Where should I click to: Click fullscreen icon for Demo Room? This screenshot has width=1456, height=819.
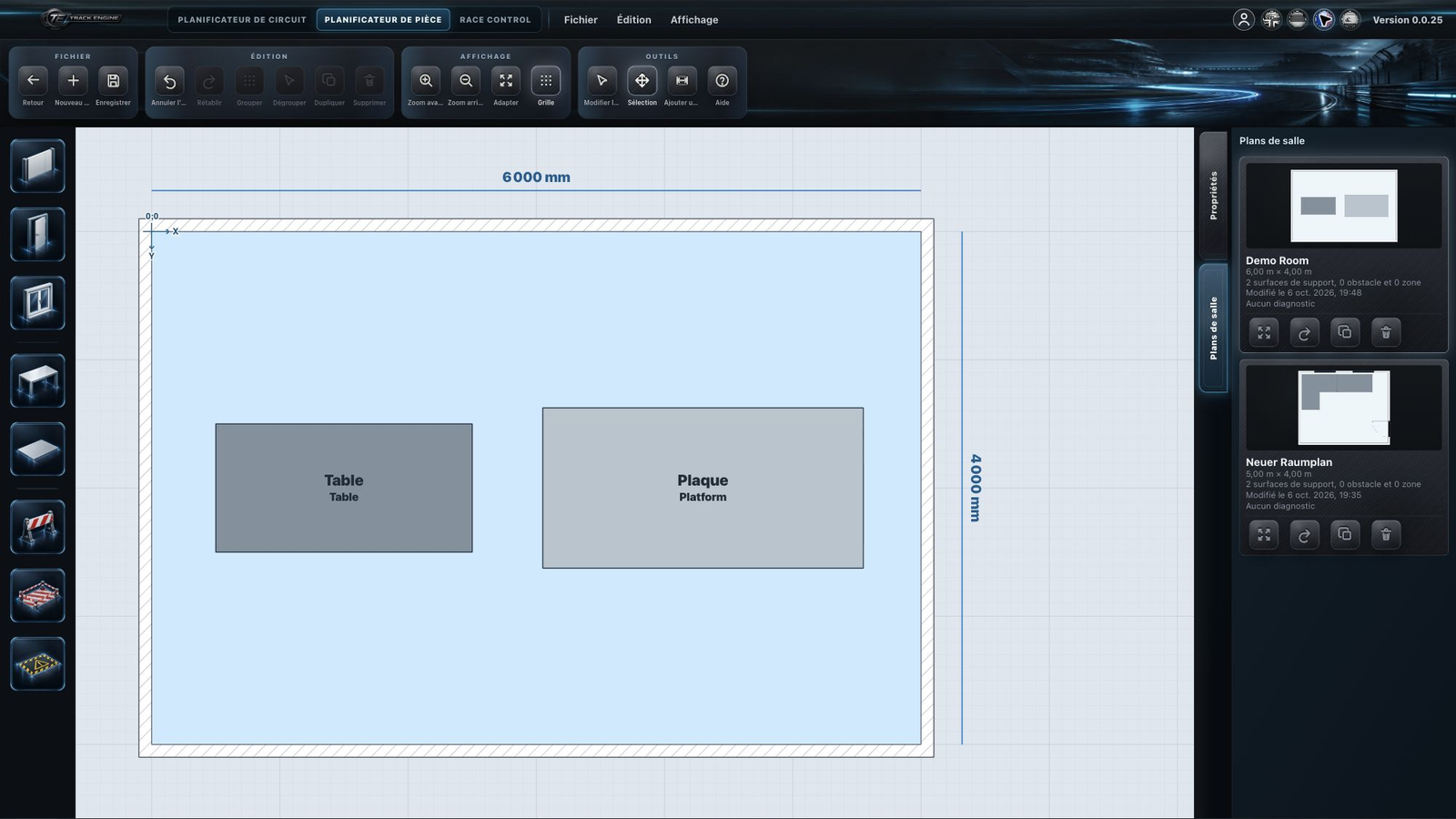pos(1264,333)
